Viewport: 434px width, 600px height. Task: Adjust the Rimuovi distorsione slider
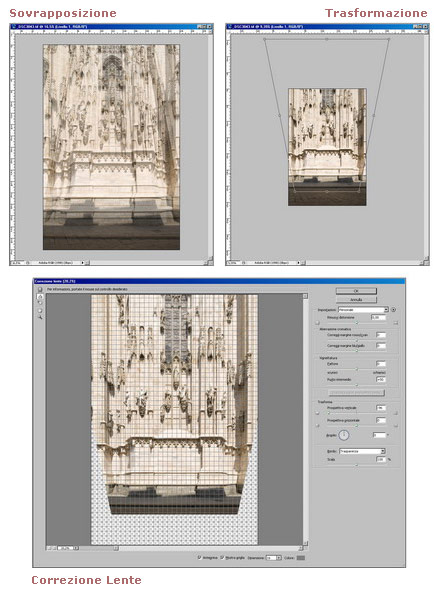point(357,323)
